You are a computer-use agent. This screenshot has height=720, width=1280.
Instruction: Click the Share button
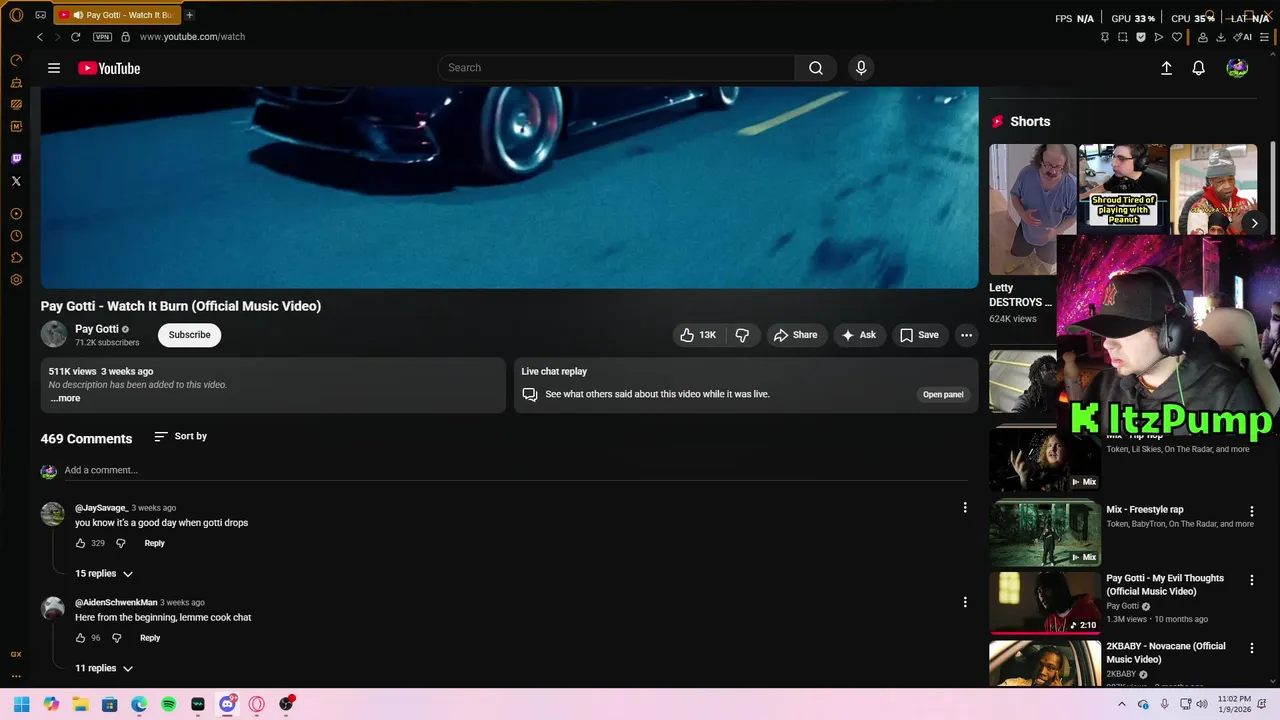click(x=795, y=335)
